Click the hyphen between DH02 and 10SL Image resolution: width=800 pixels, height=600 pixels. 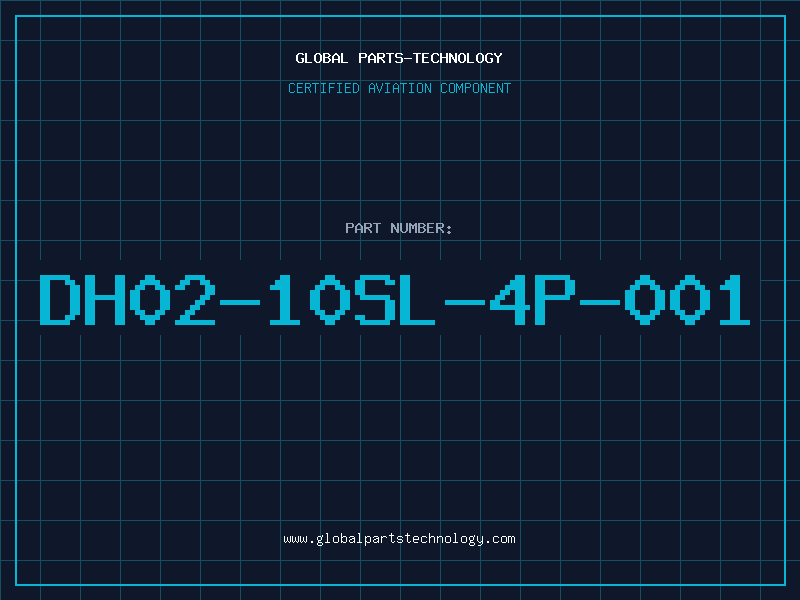click(x=240, y=303)
